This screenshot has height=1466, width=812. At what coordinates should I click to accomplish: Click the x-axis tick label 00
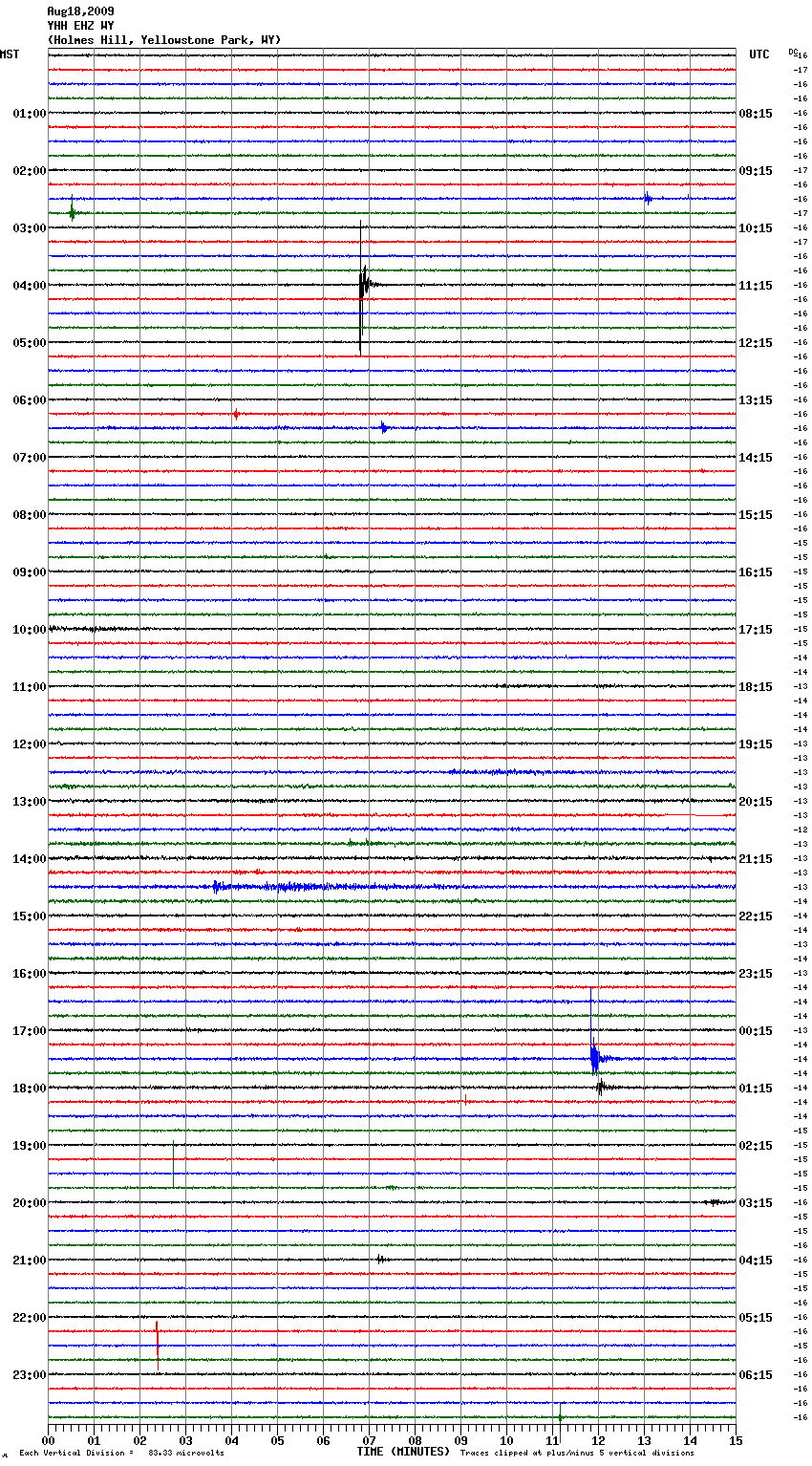point(48,1440)
